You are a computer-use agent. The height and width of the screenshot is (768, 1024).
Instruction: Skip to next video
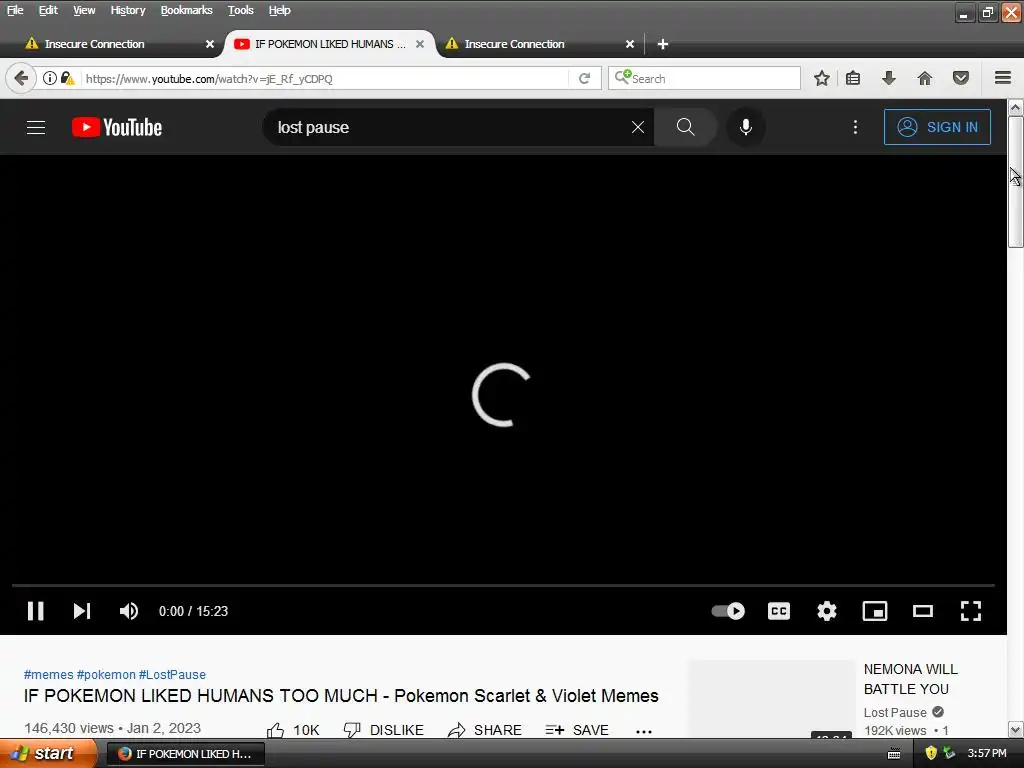point(82,611)
